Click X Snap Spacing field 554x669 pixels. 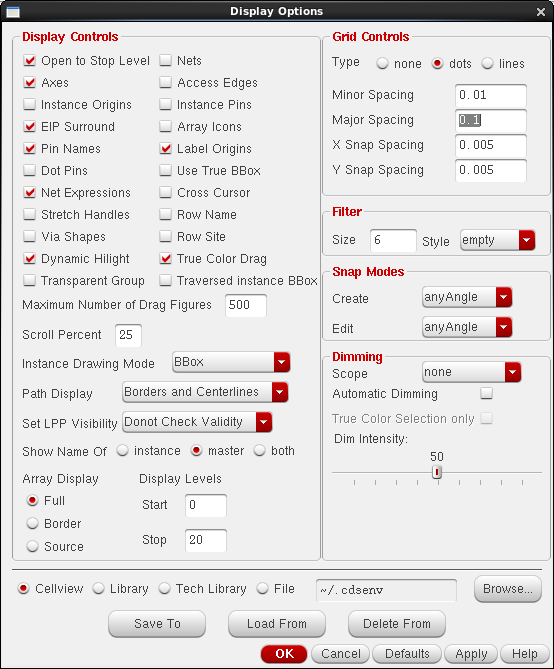point(491,145)
